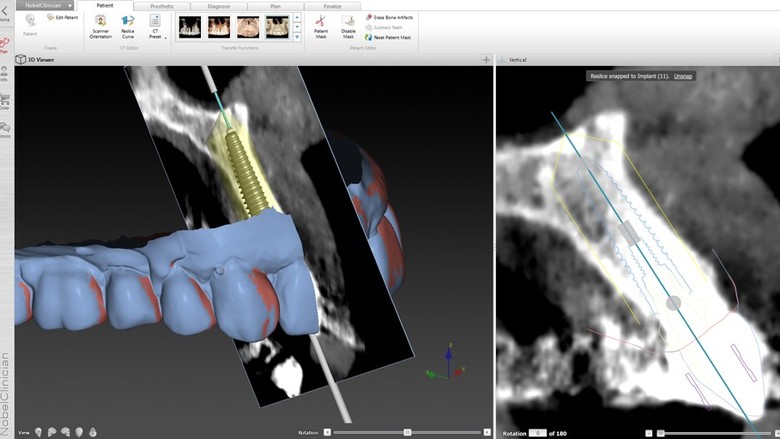Open the Info module in left sidebar
The height and width of the screenshot is (439, 780).
5,72
